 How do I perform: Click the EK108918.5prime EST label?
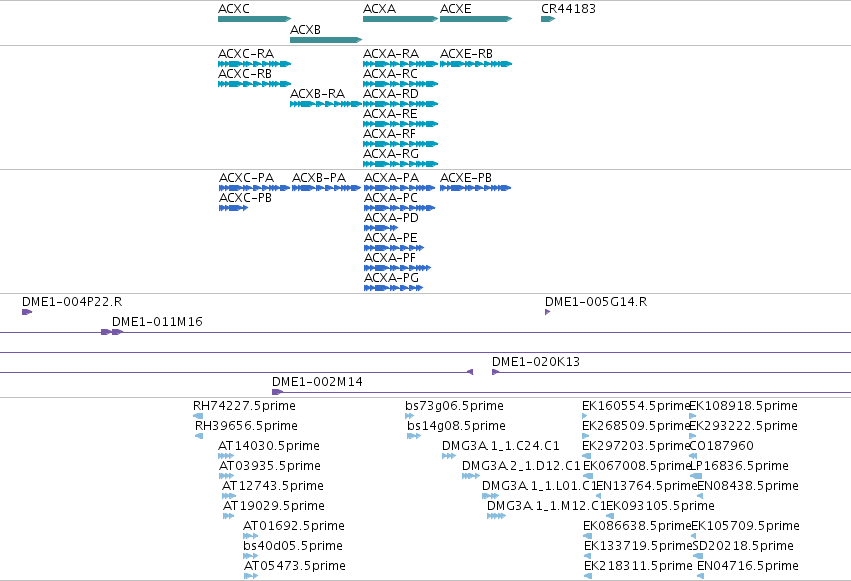point(744,406)
